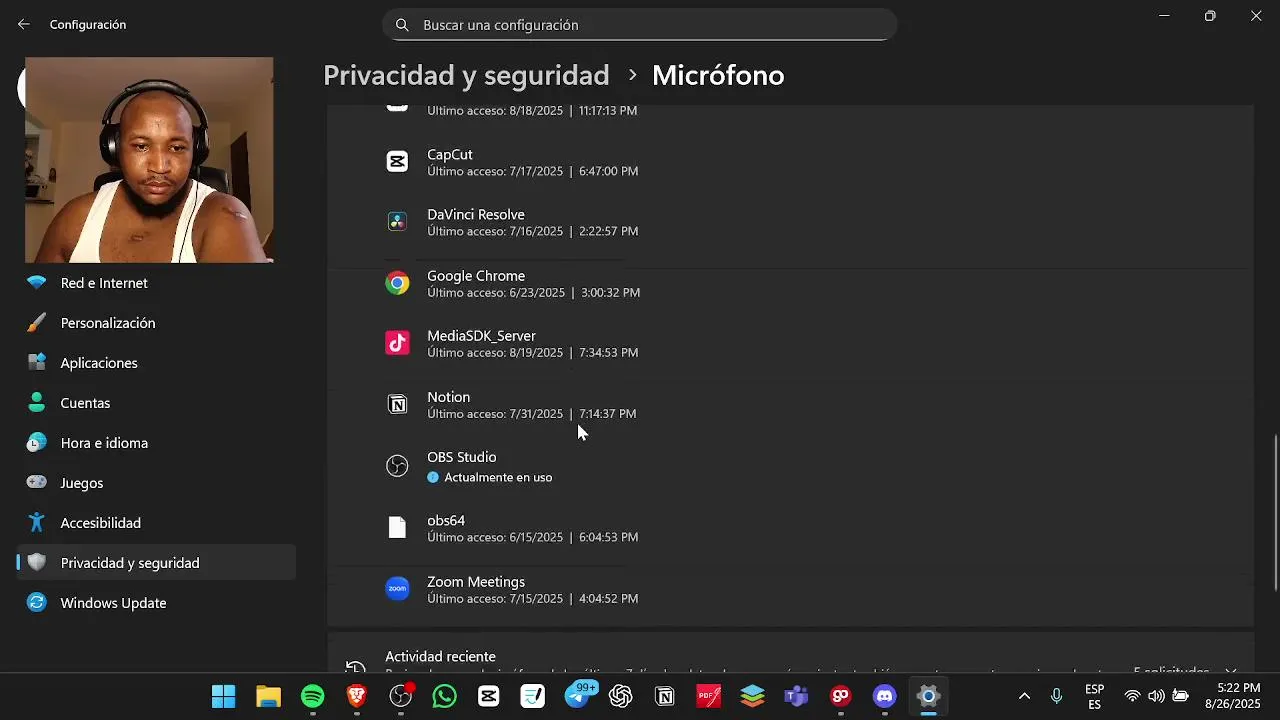Open Microsoft Teams from the taskbar
Viewport: 1280px width, 720px height.
pyautogui.click(x=796, y=696)
